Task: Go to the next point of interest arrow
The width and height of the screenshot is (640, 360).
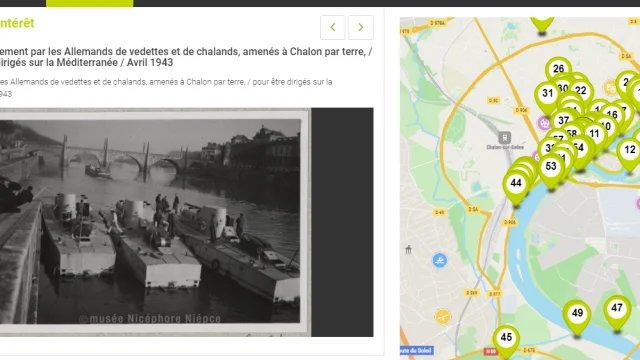Action: click(361, 27)
